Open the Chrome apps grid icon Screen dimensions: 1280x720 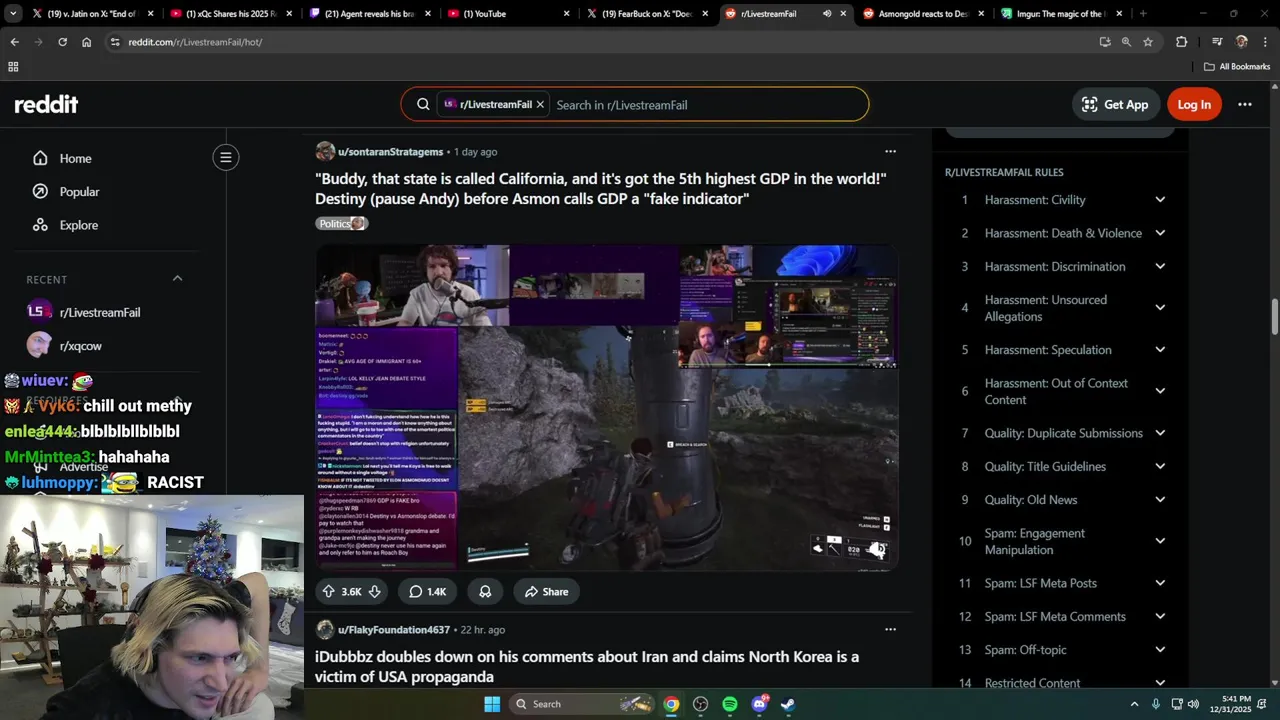tap(13, 66)
